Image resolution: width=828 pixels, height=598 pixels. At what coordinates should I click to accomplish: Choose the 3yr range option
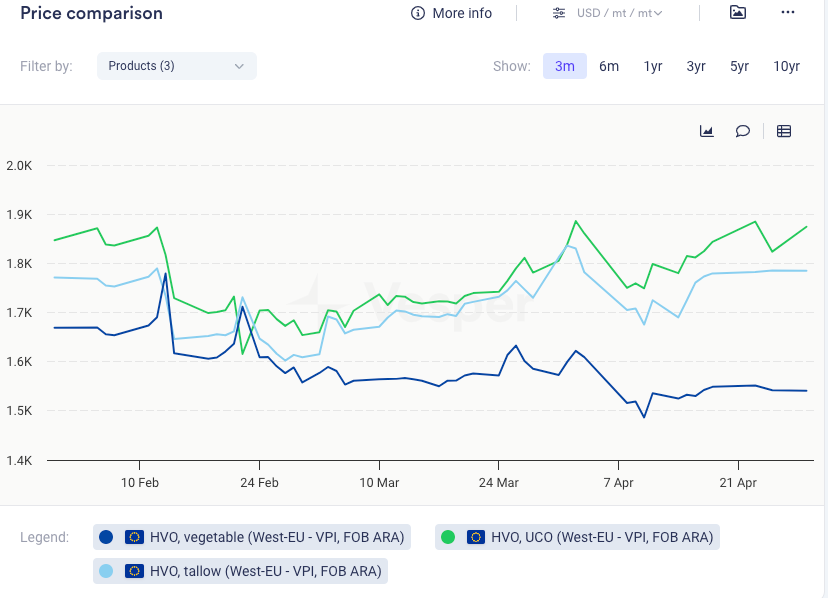coord(696,66)
